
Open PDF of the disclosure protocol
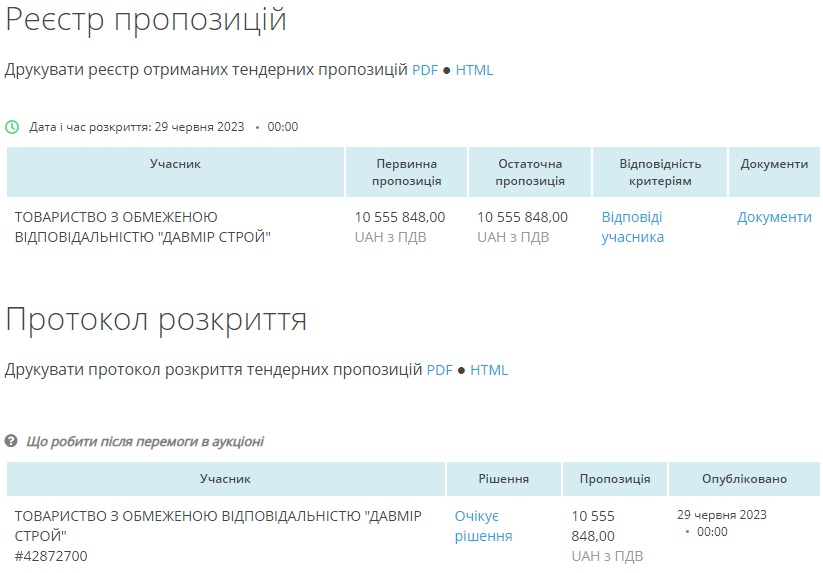click(439, 370)
